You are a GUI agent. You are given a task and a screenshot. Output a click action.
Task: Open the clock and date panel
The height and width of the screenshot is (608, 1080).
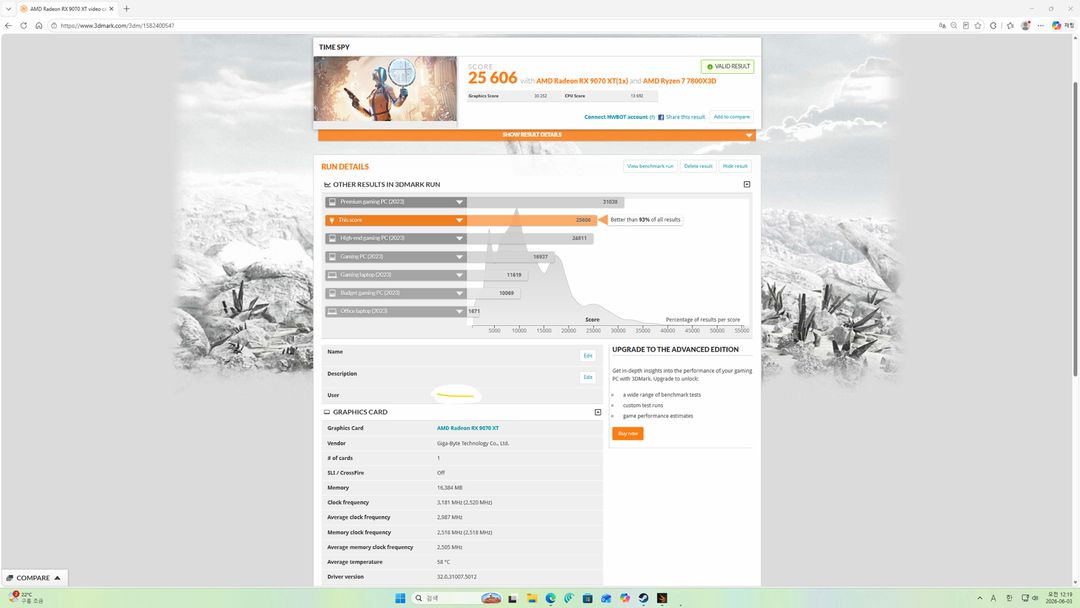pos(1059,598)
